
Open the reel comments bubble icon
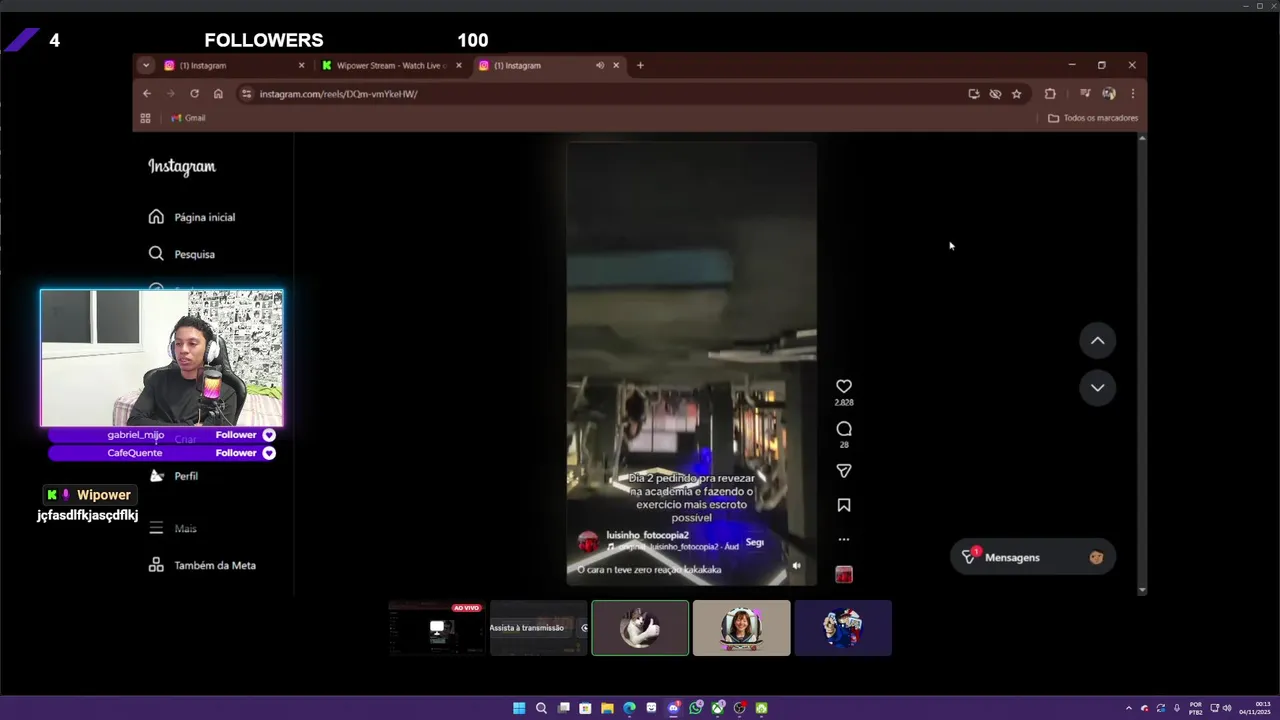coord(844,429)
